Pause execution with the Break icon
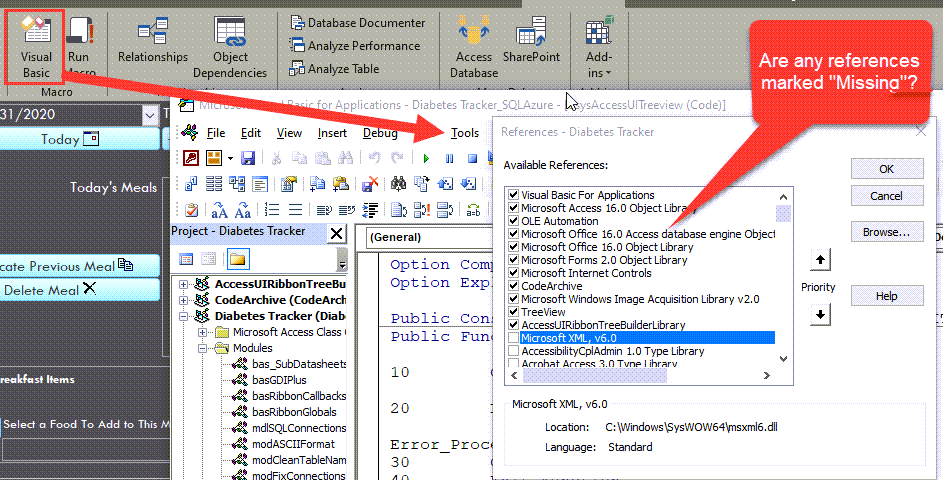This screenshot has width=943, height=480. pos(449,159)
